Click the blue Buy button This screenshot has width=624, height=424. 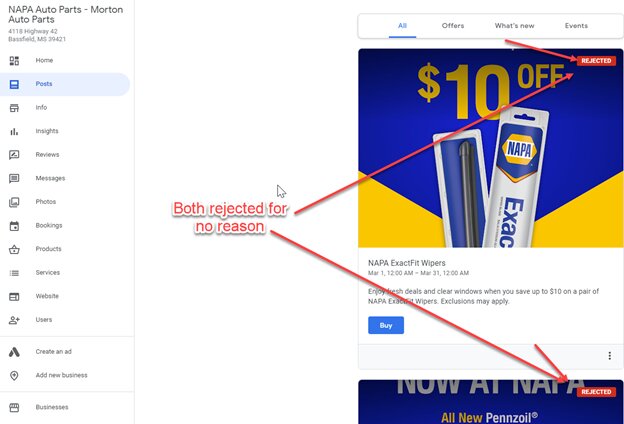click(386, 325)
